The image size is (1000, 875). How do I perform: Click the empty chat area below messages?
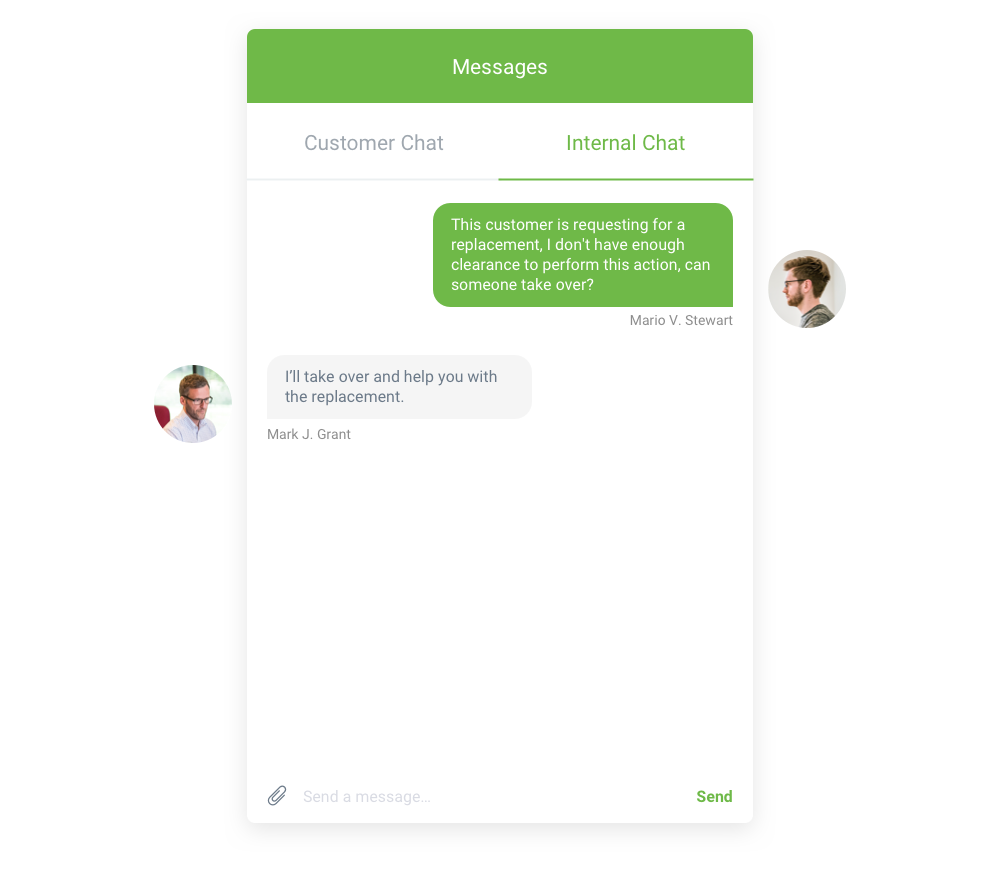pyautogui.click(x=500, y=606)
